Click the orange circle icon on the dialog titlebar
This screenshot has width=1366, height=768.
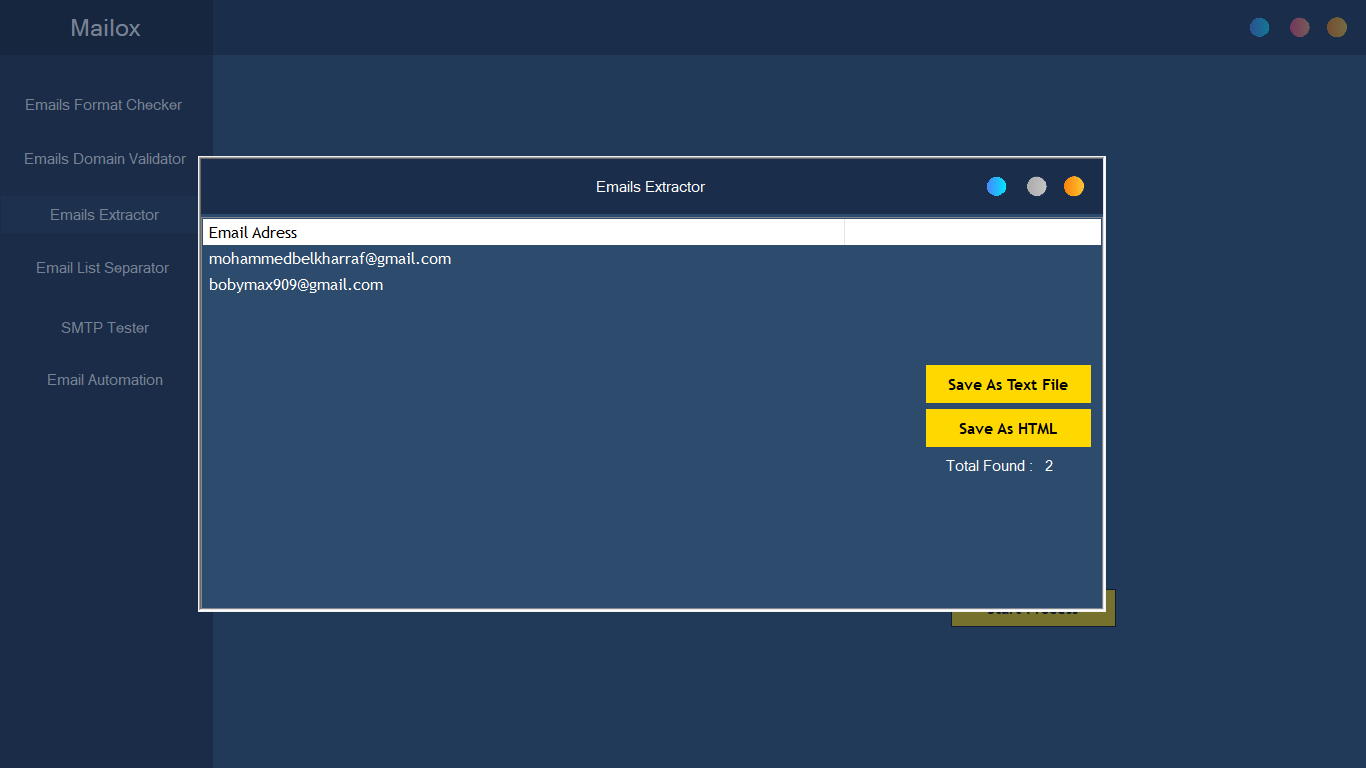pos(1073,186)
